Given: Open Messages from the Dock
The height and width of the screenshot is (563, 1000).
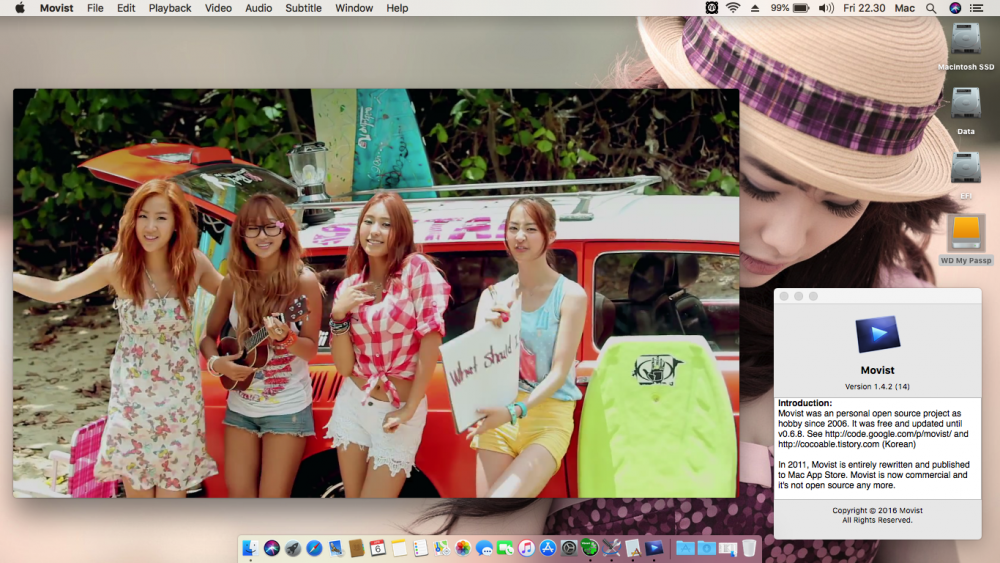Looking at the screenshot, I should 484,548.
